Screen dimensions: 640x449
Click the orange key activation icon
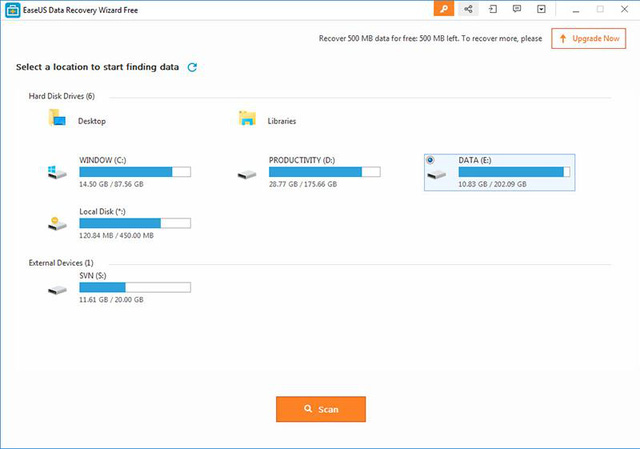tap(444, 9)
